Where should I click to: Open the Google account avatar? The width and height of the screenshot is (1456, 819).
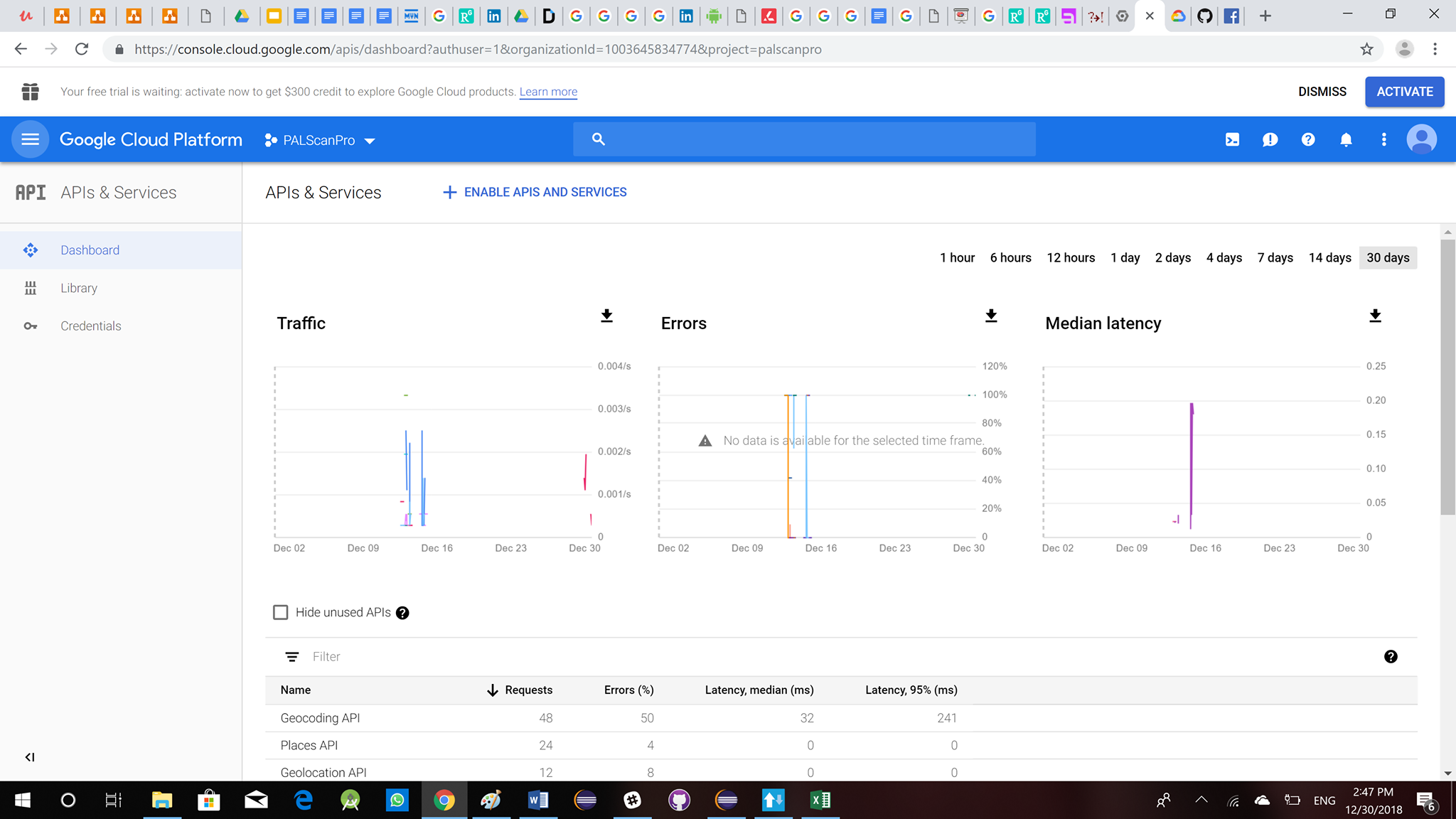[1422, 139]
